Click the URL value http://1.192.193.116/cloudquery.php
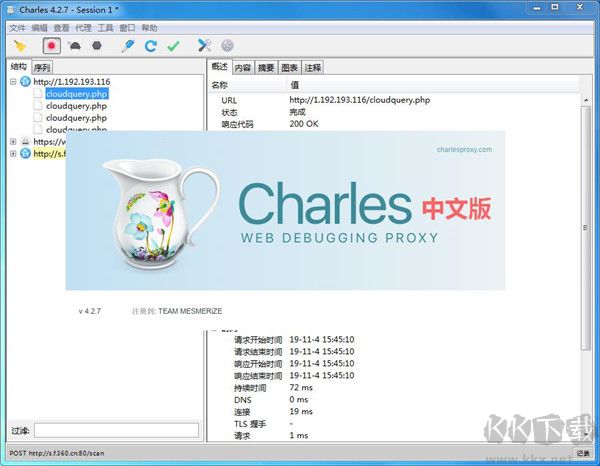 [360, 100]
